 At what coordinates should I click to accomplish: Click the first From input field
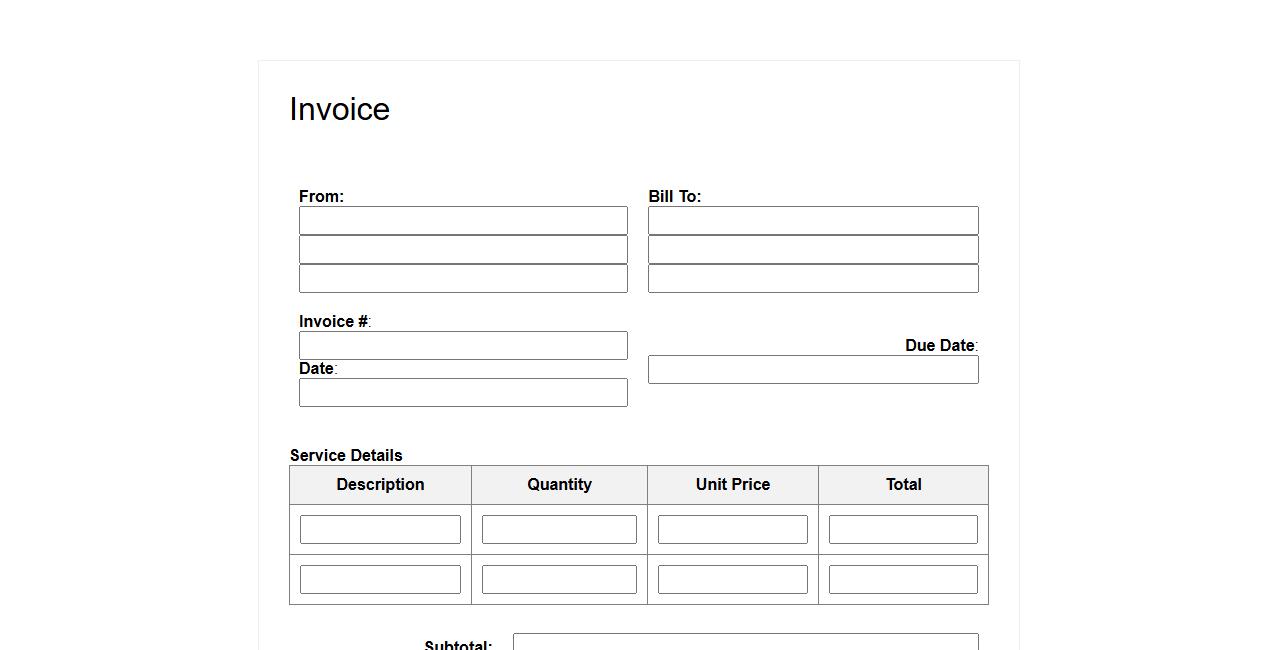pyautogui.click(x=463, y=220)
